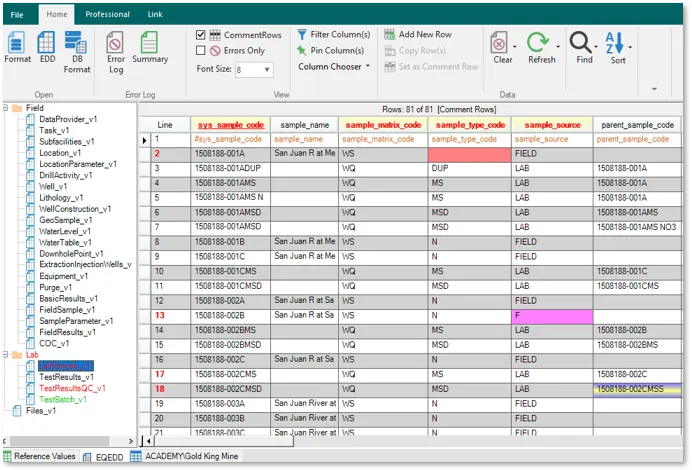Switch to the Professional ribbon tab
Screen dimensions: 692x470
click(x=107, y=14)
